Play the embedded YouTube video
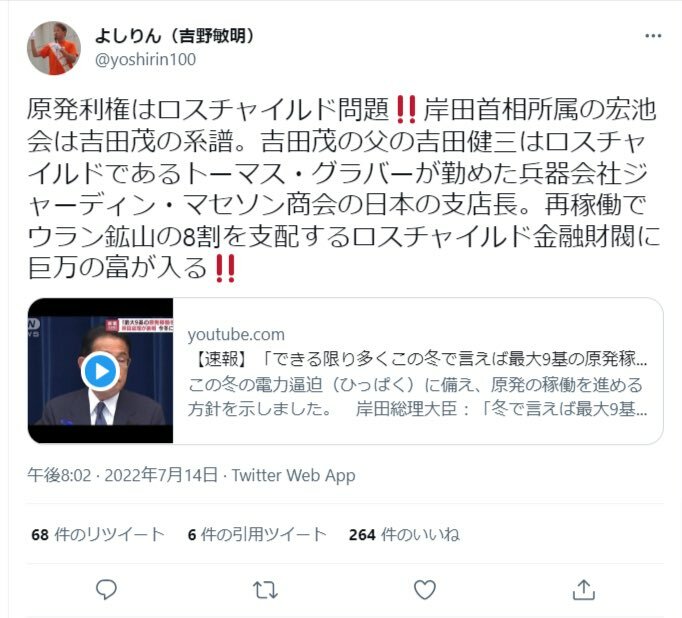 (100, 371)
